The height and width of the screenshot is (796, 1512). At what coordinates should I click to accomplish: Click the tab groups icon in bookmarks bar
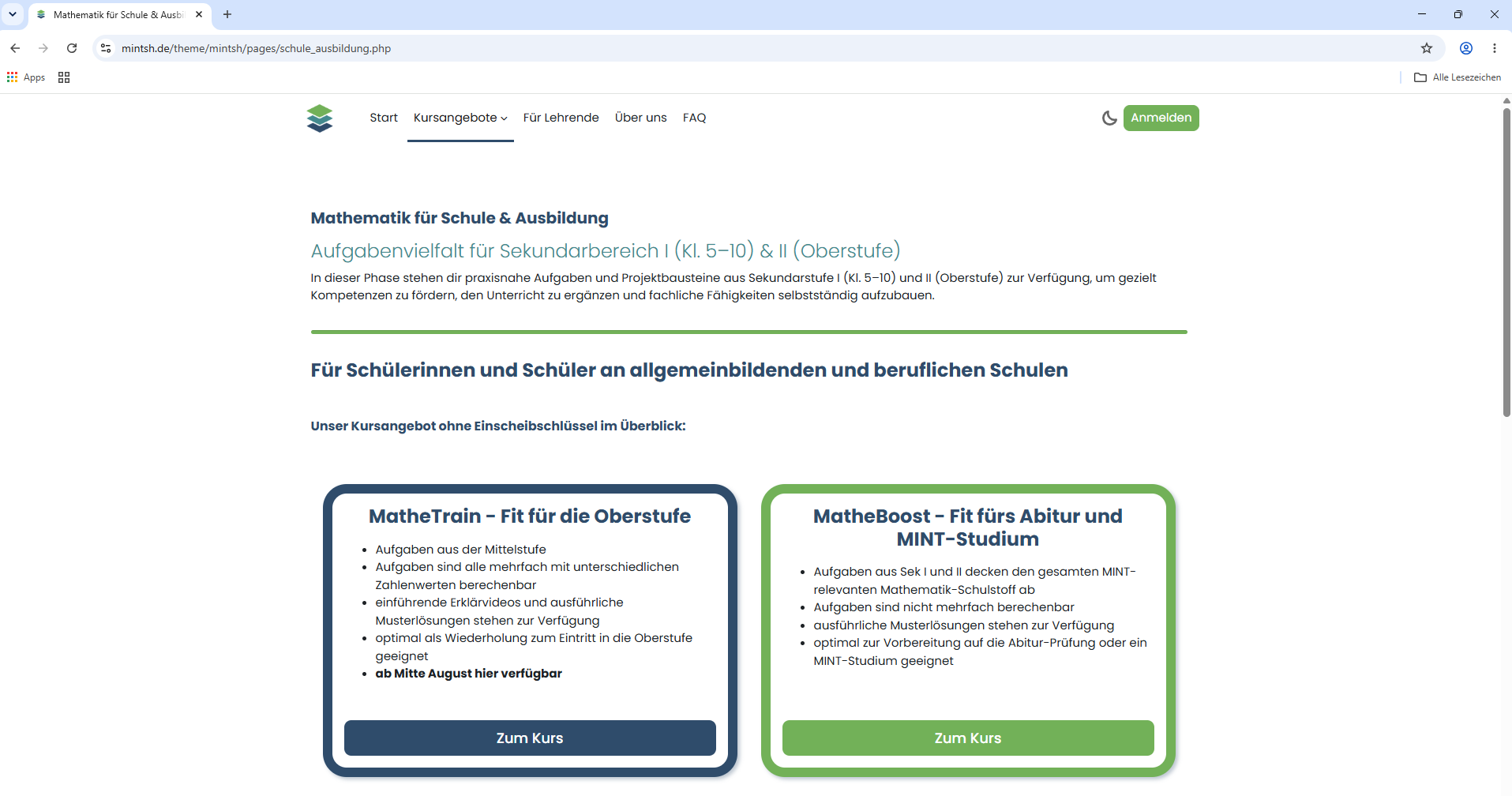pyautogui.click(x=64, y=77)
